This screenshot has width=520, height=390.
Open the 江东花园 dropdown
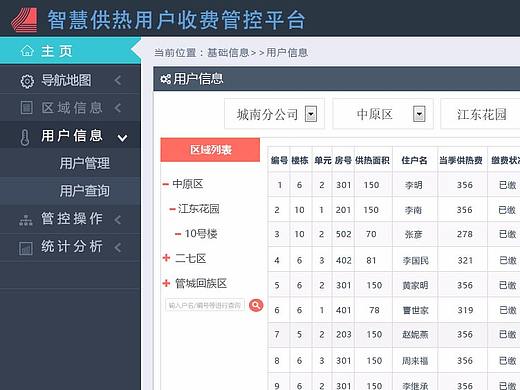coord(480,114)
